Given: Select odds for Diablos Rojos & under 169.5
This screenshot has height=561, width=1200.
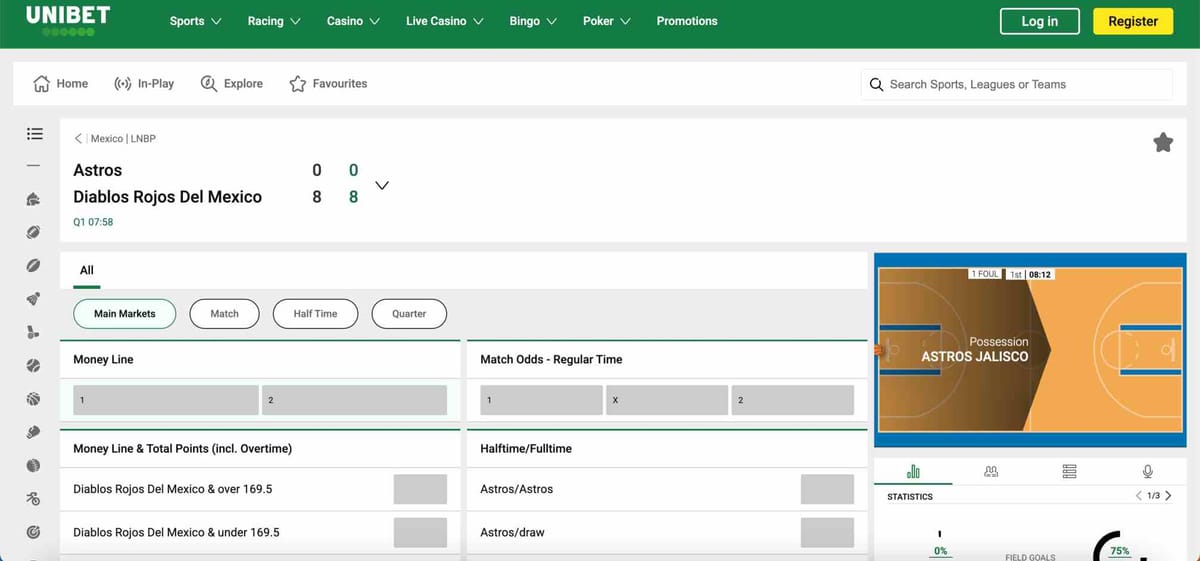Looking at the screenshot, I should [x=420, y=533].
